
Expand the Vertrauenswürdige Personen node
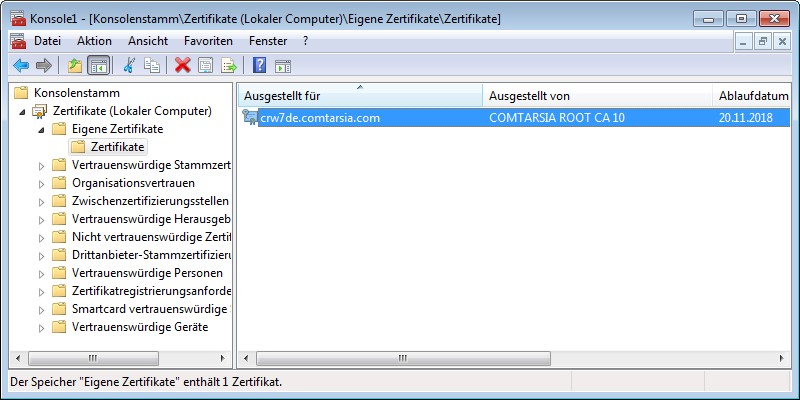tap(42, 273)
